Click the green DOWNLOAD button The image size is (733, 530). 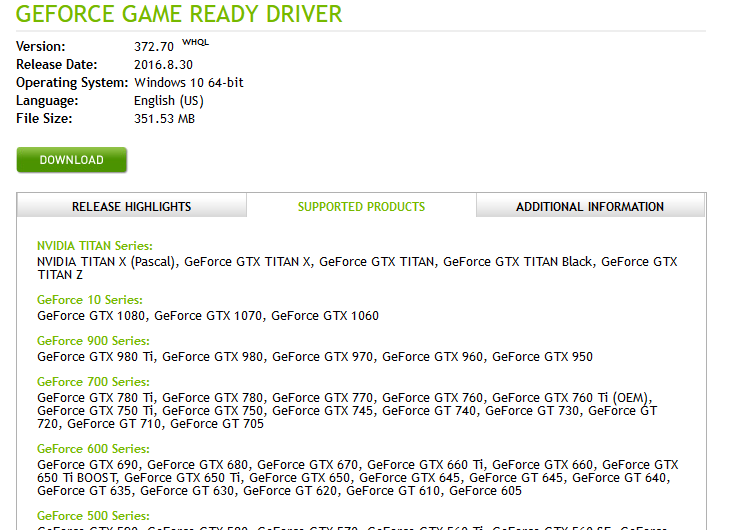[72, 160]
